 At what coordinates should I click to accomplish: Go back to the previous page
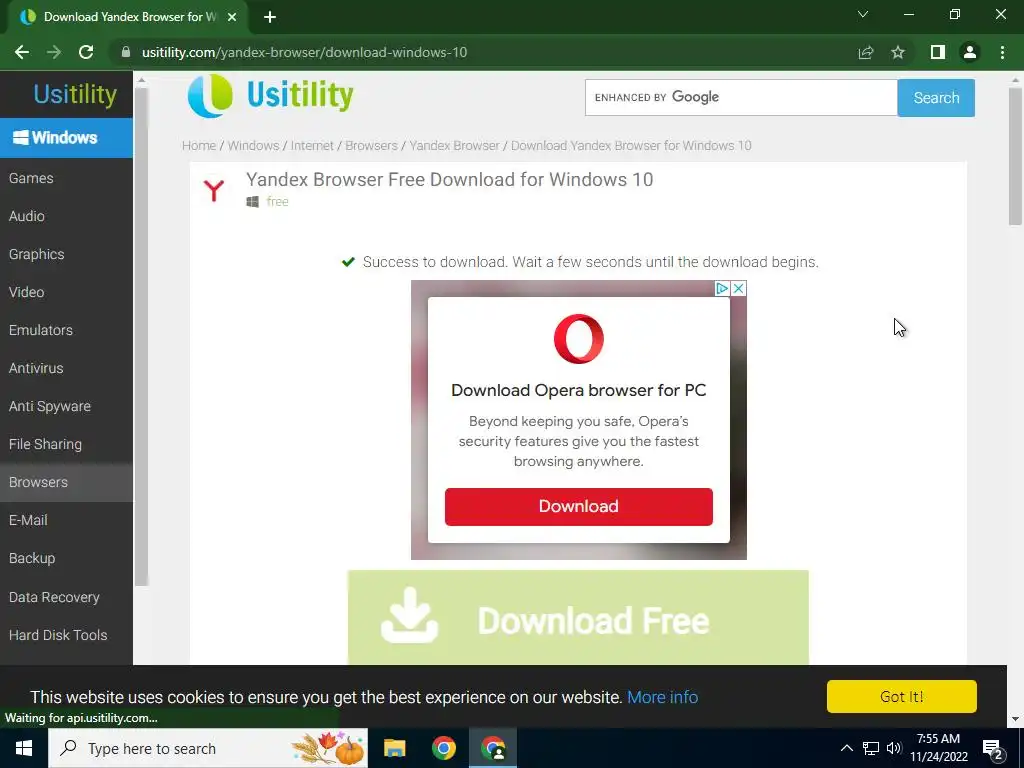click(x=22, y=52)
